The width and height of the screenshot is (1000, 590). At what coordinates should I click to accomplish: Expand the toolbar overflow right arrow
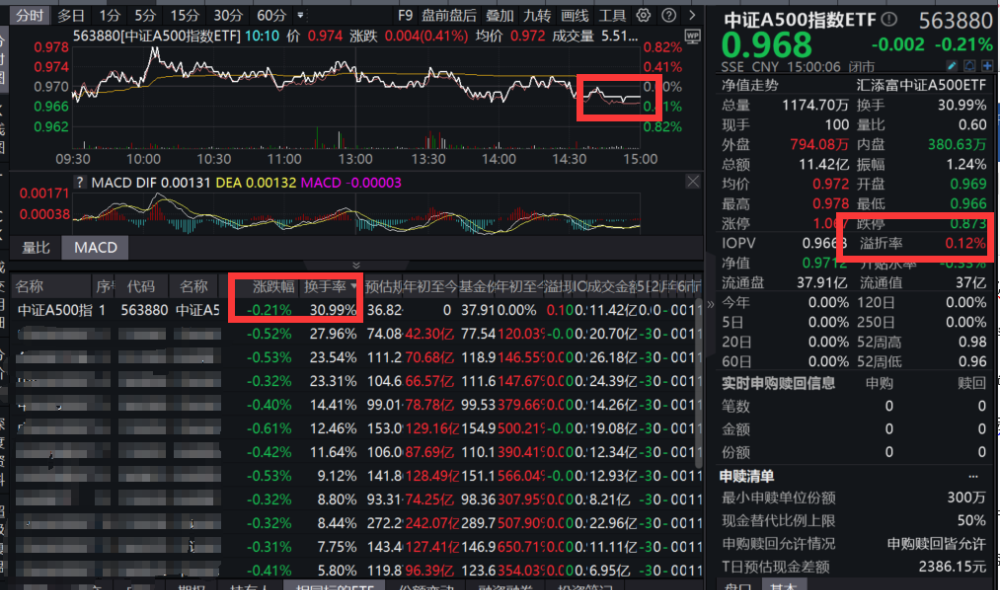coord(691,15)
